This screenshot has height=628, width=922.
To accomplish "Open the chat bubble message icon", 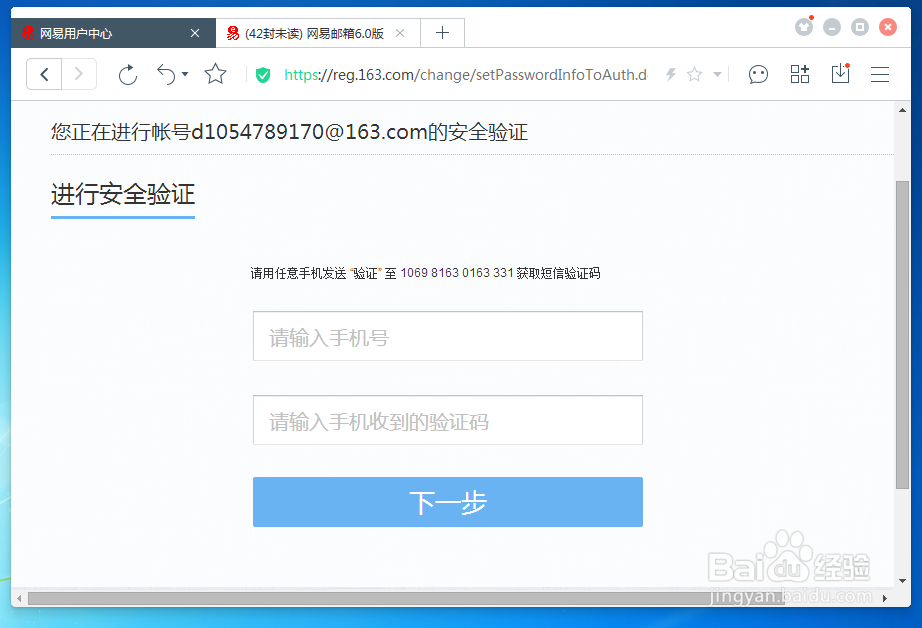I will [x=758, y=75].
